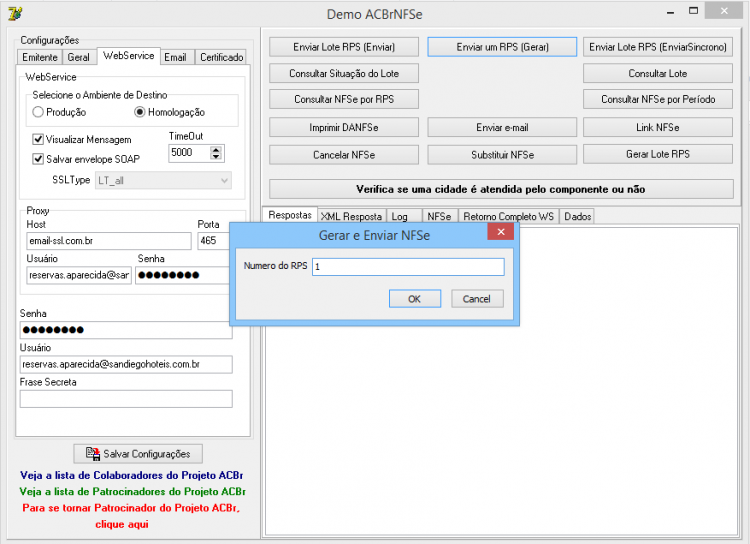
Task: Switch to the Respostas tab
Action: (290, 215)
